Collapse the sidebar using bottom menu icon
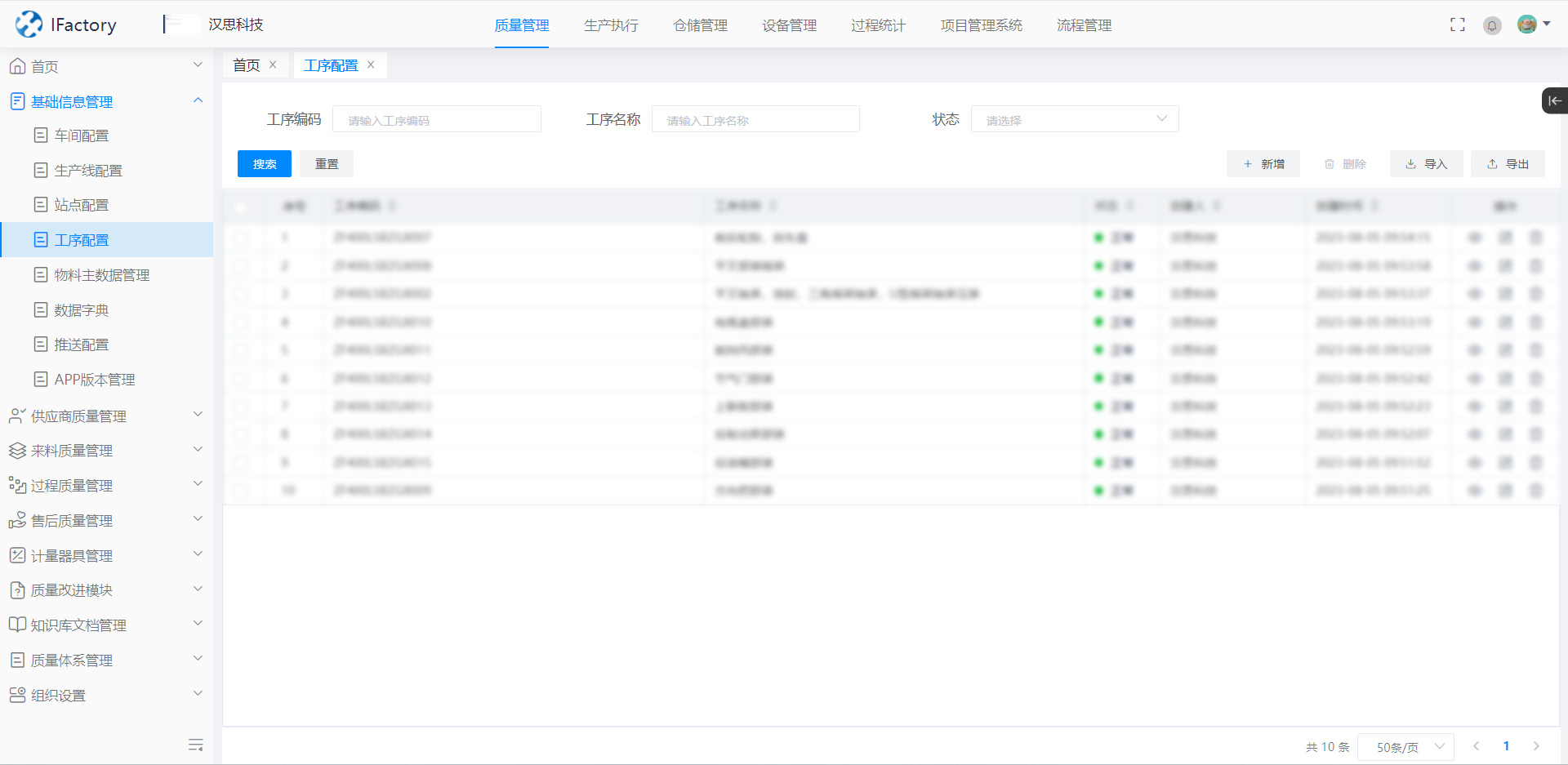The image size is (1568, 765). (x=195, y=745)
